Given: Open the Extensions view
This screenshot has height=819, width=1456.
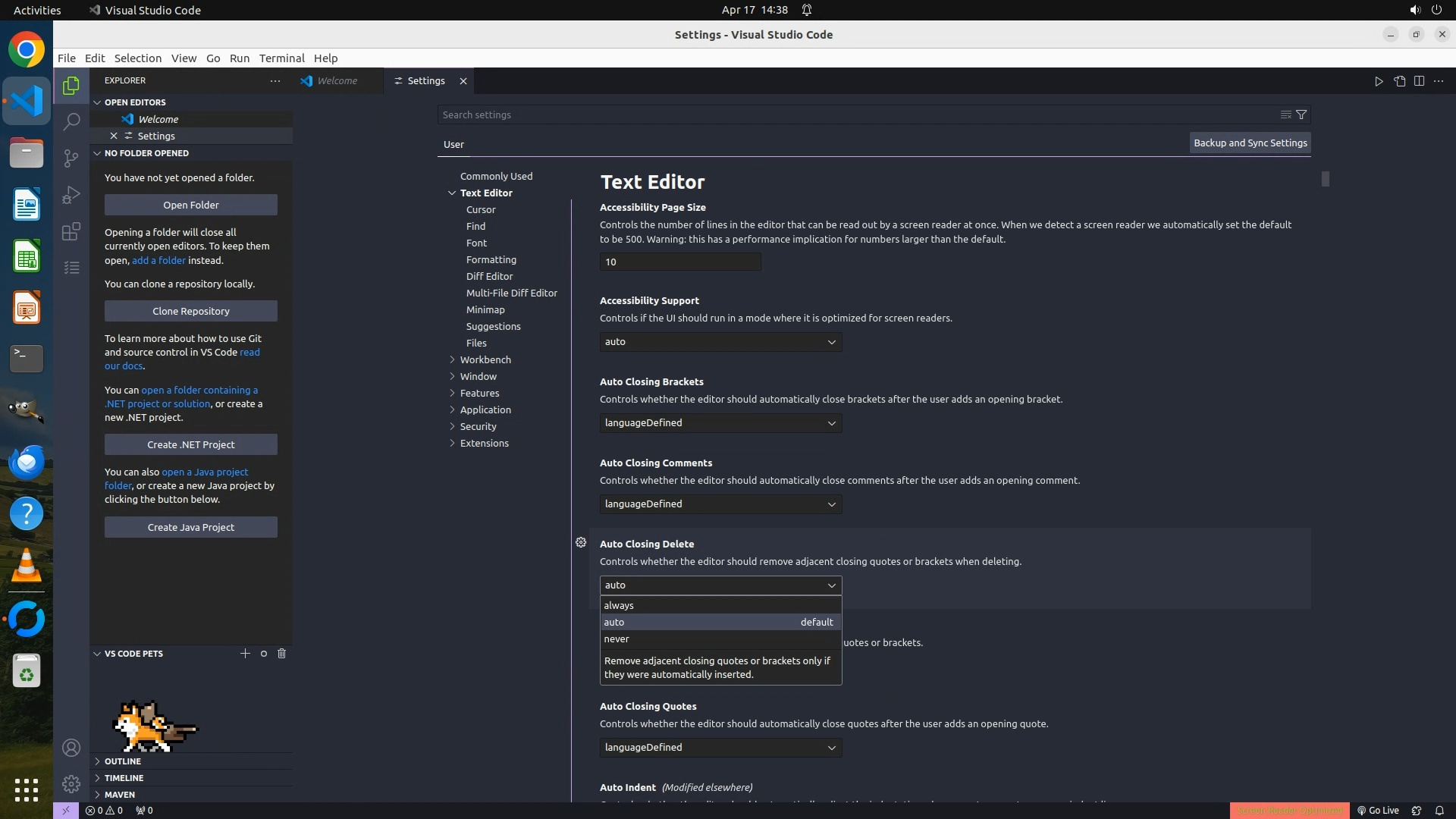Looking at the screenshot, I should point(71,231).
